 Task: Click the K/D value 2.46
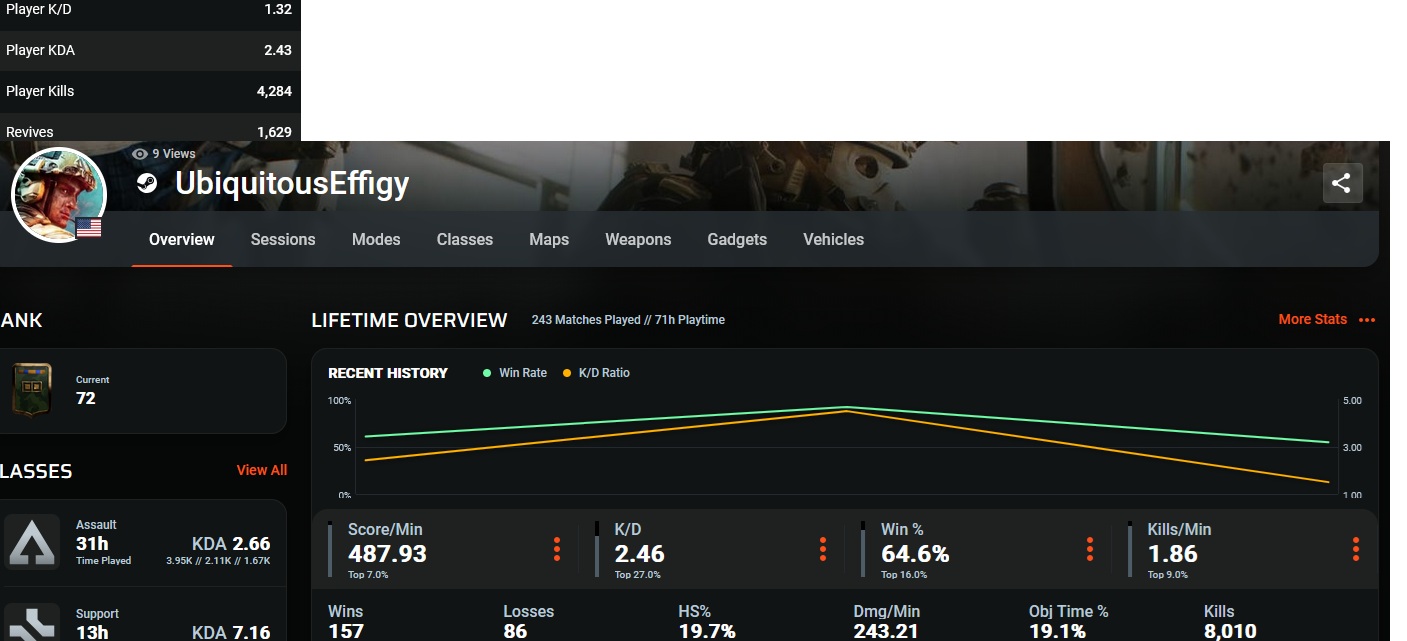[x=639, y=553]
